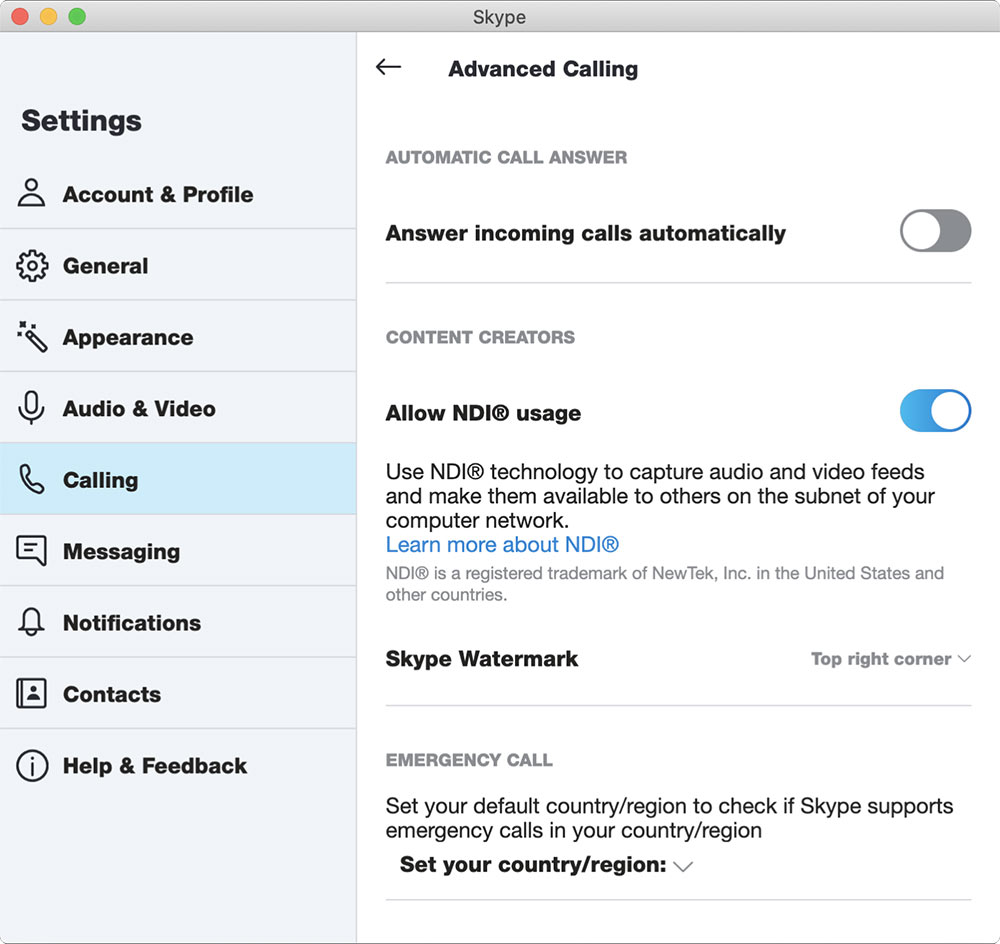Click the Help & Feedback info icon

[32, 765]
